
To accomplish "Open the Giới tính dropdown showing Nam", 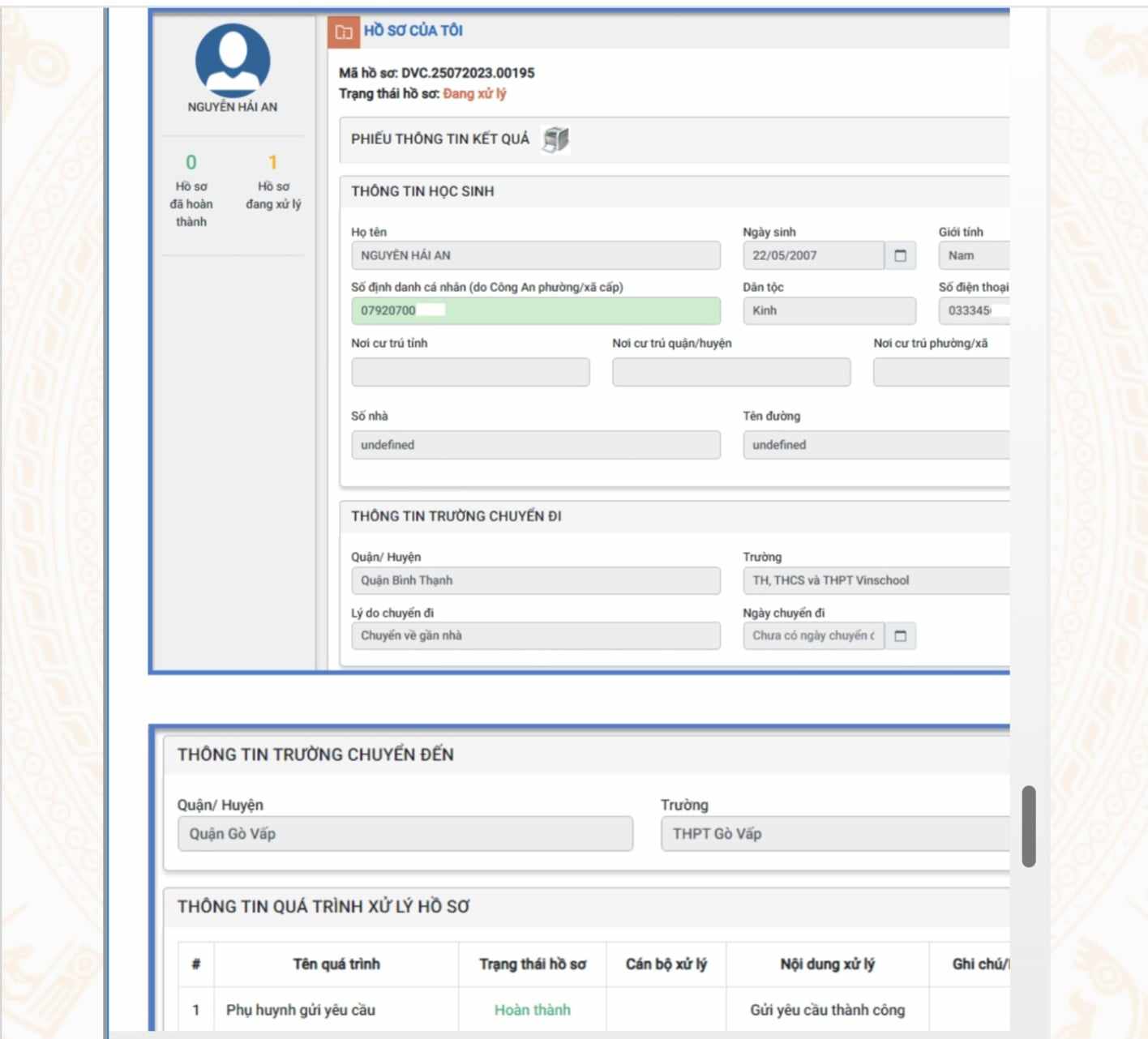I will (x=974, y=255).
